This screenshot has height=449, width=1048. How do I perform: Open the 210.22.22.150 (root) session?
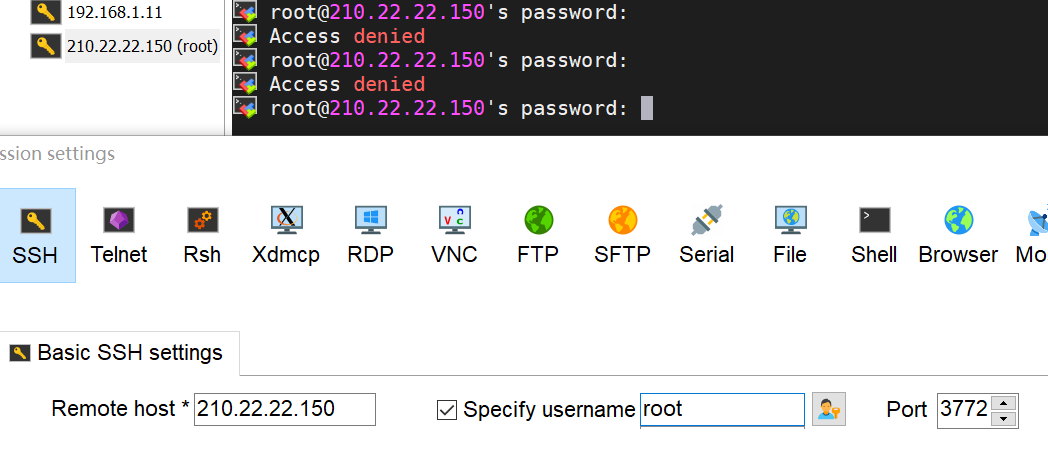coord(141,46)
